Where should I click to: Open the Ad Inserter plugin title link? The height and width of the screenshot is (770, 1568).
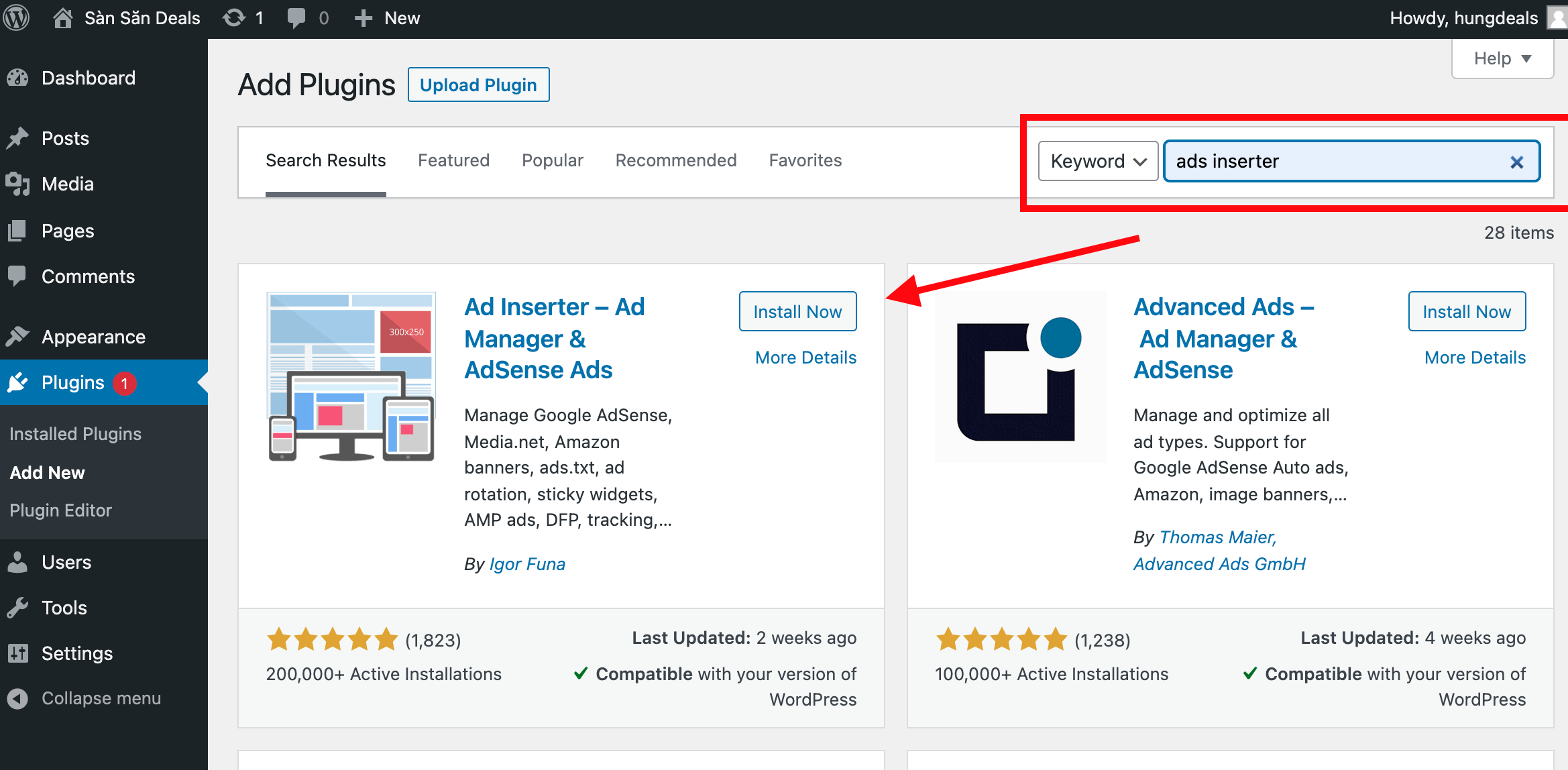pyautogui.click(x=555, y=339)
